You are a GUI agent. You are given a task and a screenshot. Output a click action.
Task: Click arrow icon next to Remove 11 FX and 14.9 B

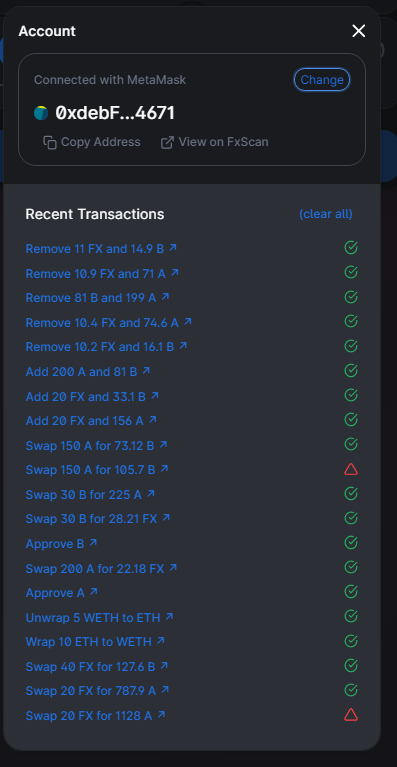click(173, 248)
